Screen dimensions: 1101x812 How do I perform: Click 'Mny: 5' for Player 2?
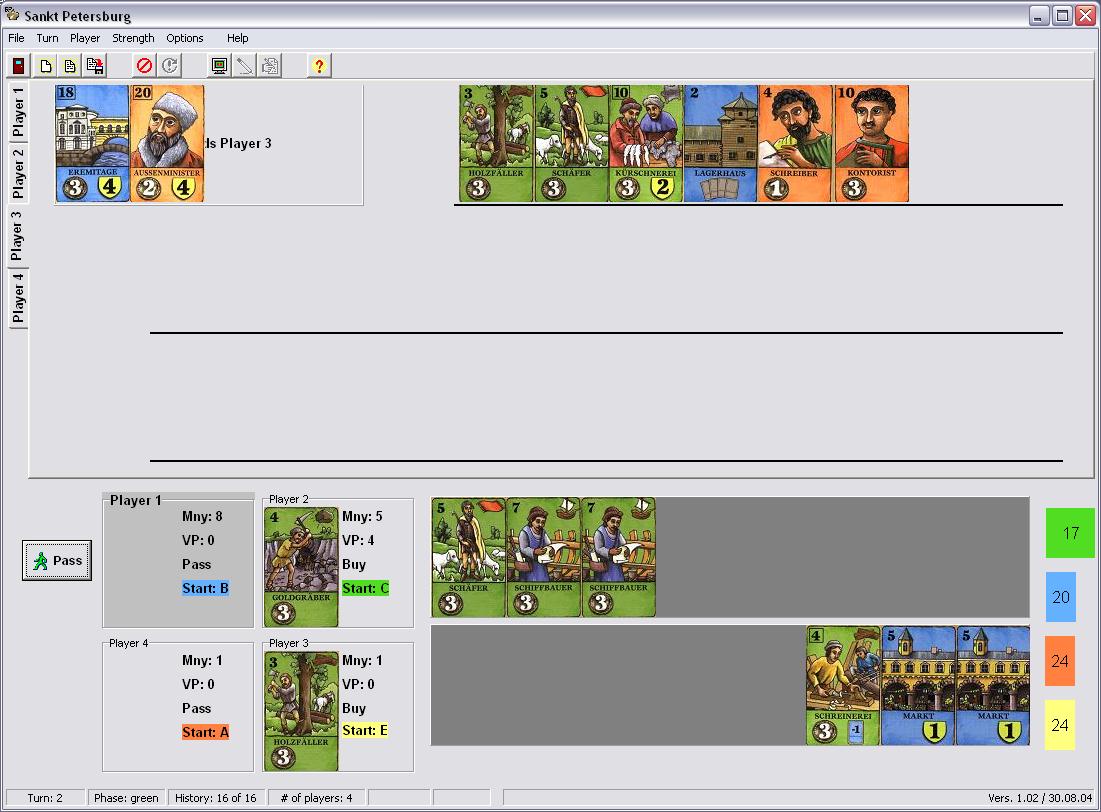coord(362,516)
